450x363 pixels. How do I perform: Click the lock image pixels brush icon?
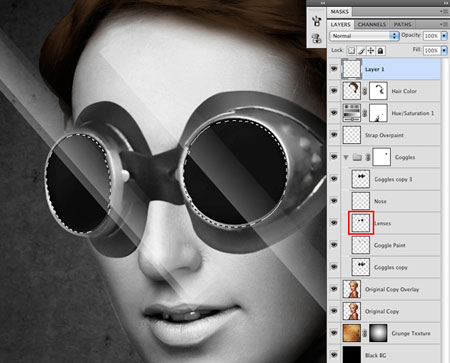[x=361, y=51]
